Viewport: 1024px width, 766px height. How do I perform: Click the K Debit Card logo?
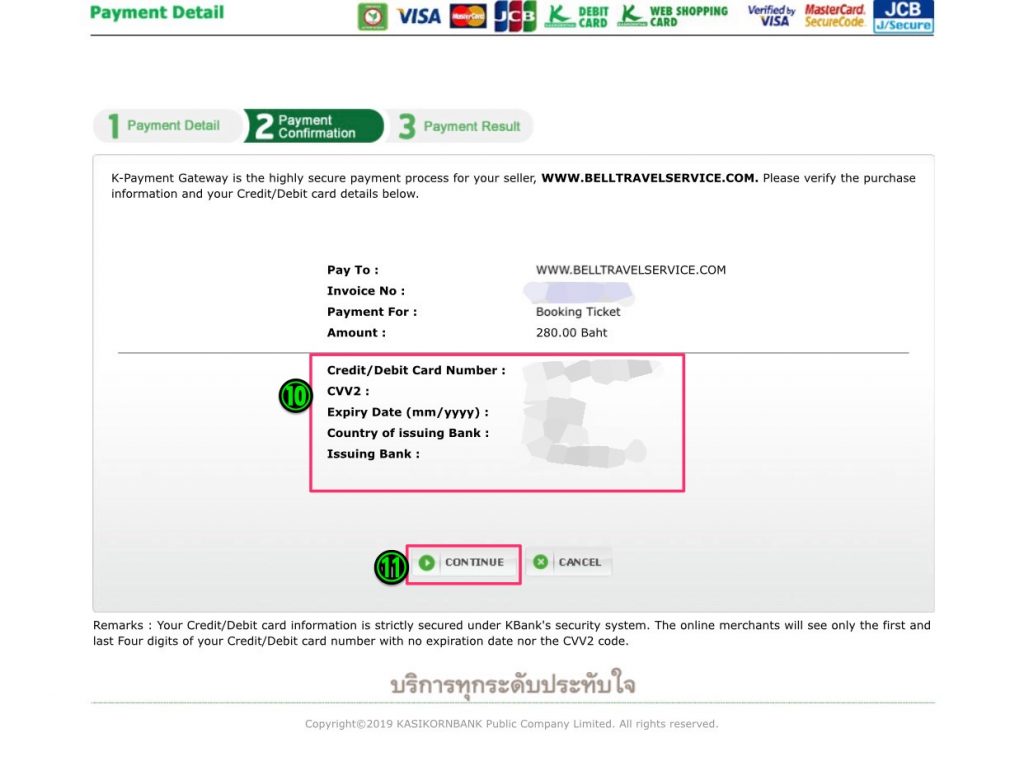tap(577, 16)
